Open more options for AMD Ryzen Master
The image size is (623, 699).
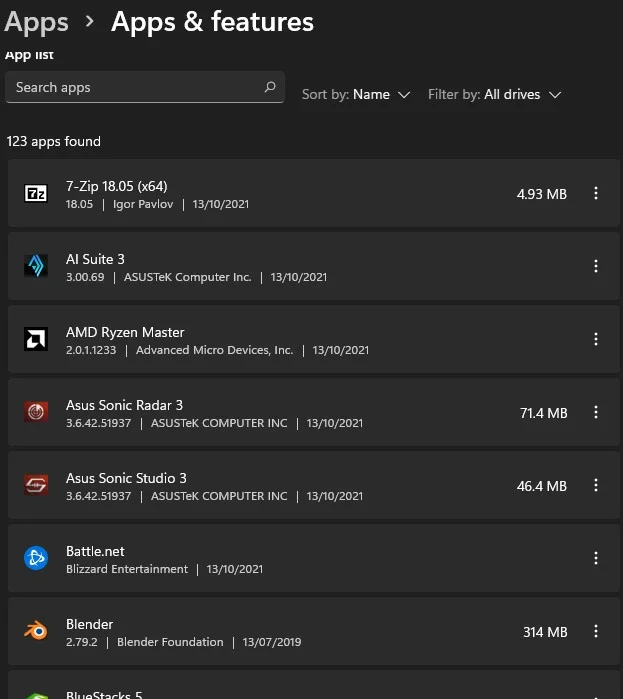coord(596,339)
